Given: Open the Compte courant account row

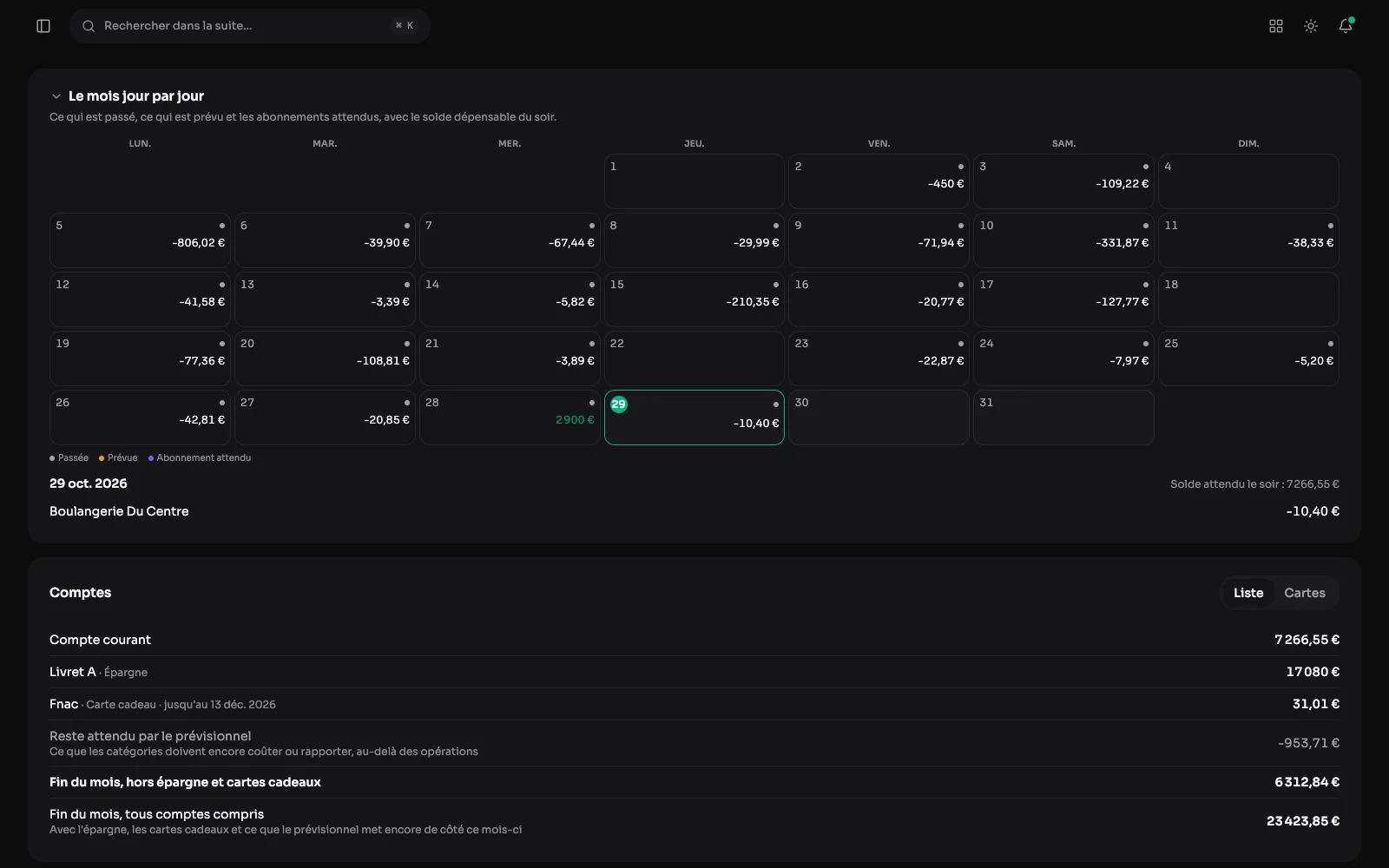Looking at the screenshot, I should pyautogui.click(x=694, y=640).
